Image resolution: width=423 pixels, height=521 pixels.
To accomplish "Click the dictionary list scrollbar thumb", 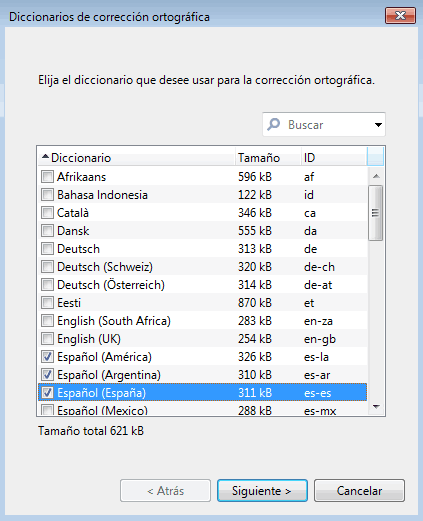I will pyautogui.click(x=376, y=213).
